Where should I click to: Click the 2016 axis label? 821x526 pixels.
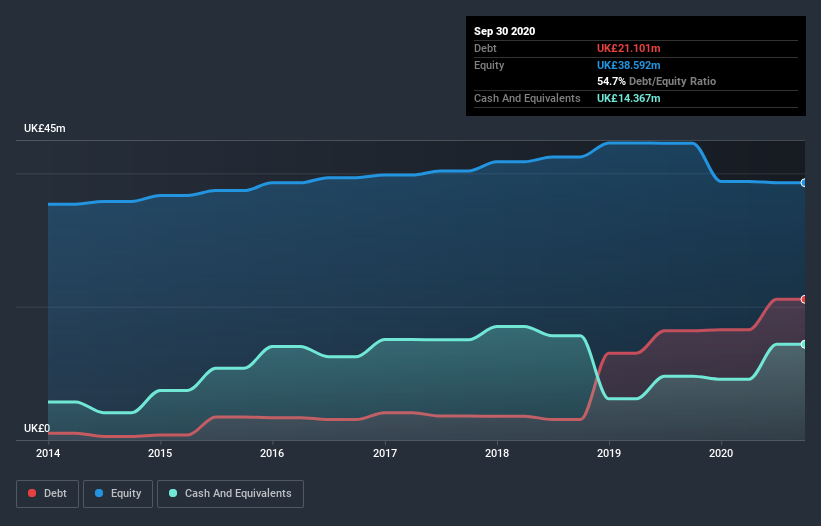[272, 453]
